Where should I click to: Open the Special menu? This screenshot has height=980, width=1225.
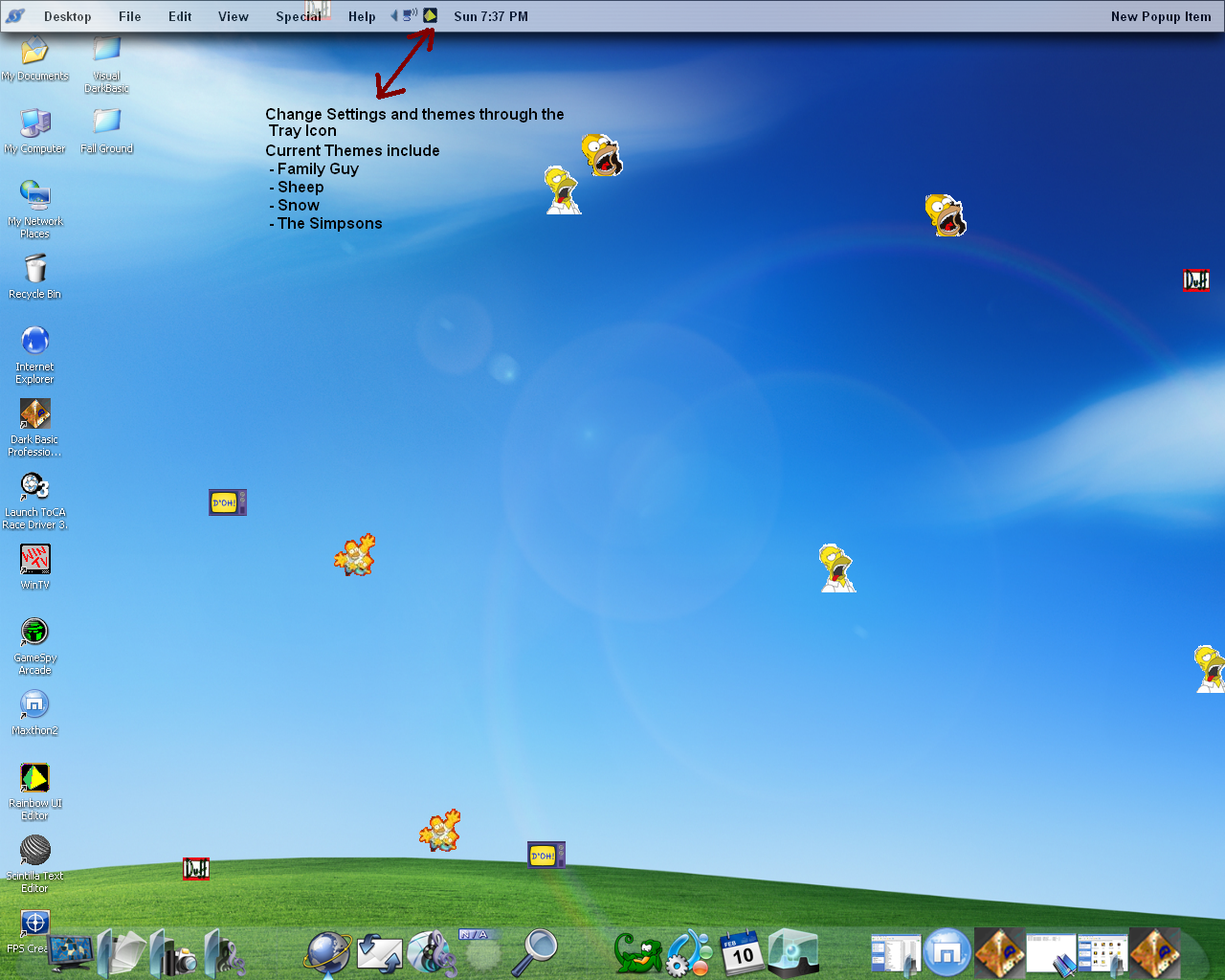pos(299,16)
